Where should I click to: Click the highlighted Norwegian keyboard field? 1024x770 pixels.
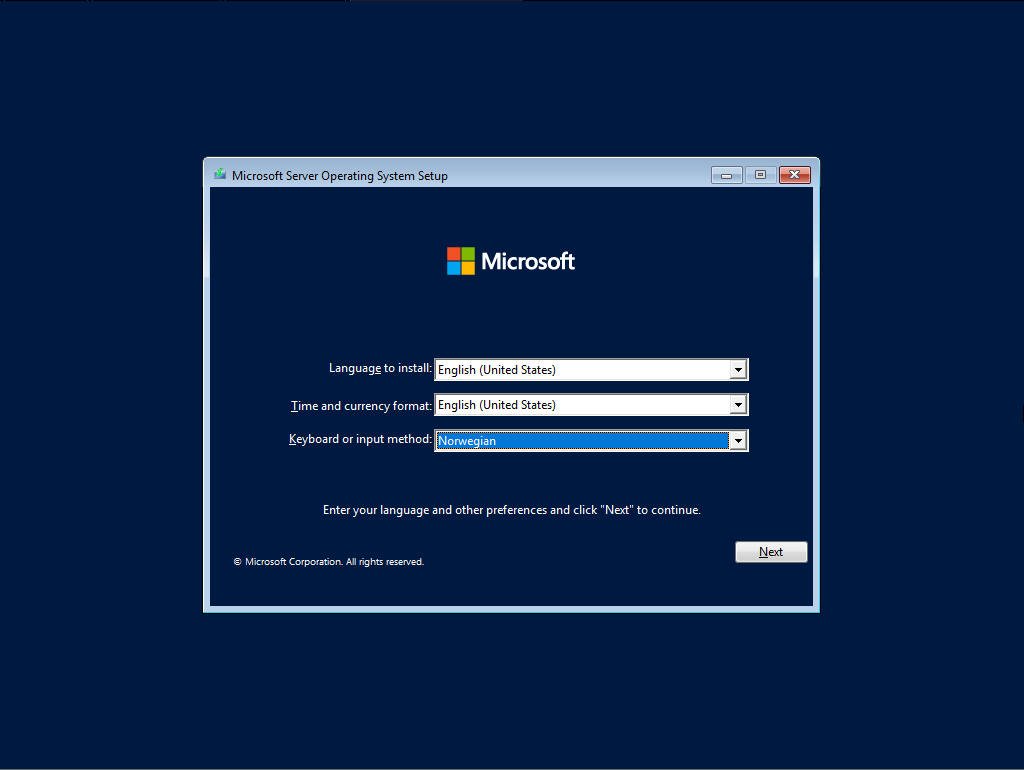591,441
